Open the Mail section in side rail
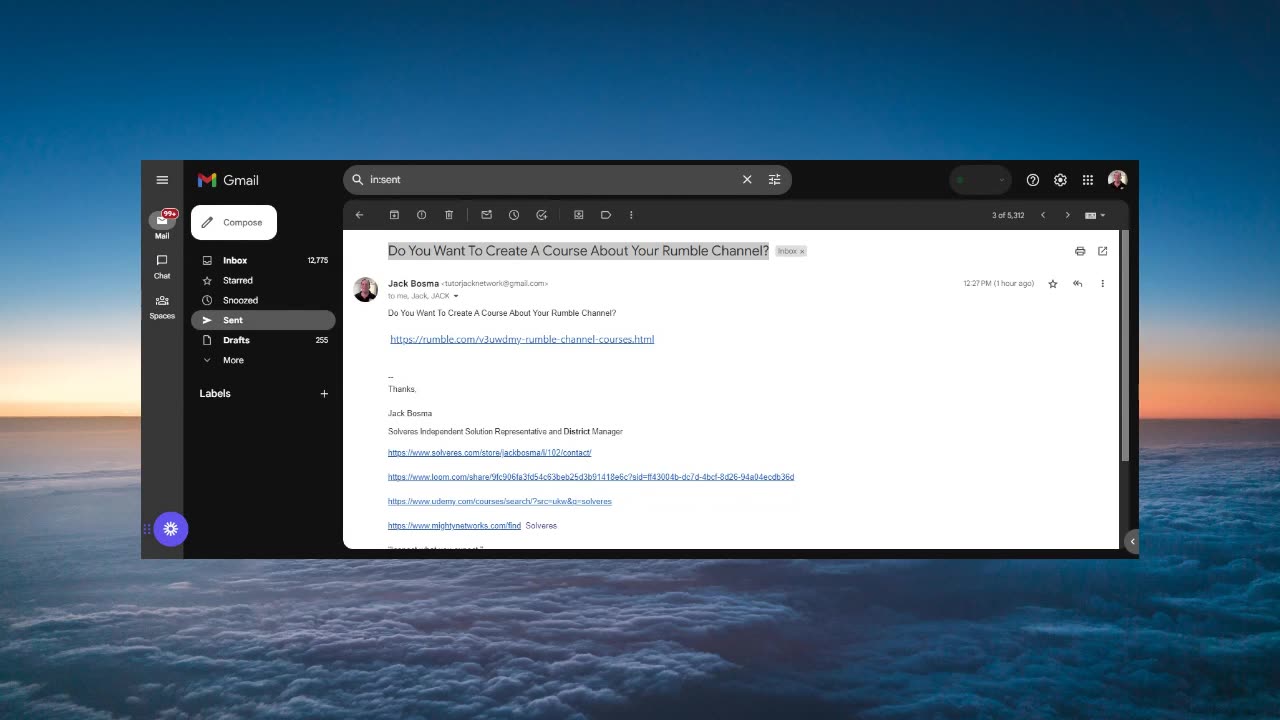Viewport: 1280px width, 720px height. [x=162, y=225]
